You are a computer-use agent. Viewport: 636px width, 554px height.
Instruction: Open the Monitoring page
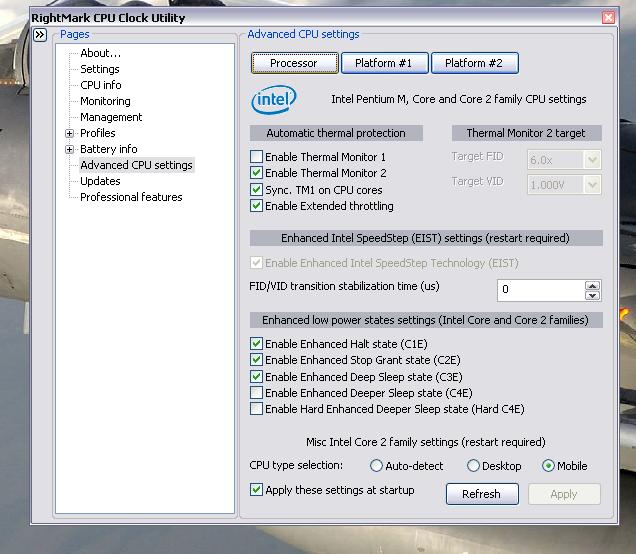click(x=105, y=101)
